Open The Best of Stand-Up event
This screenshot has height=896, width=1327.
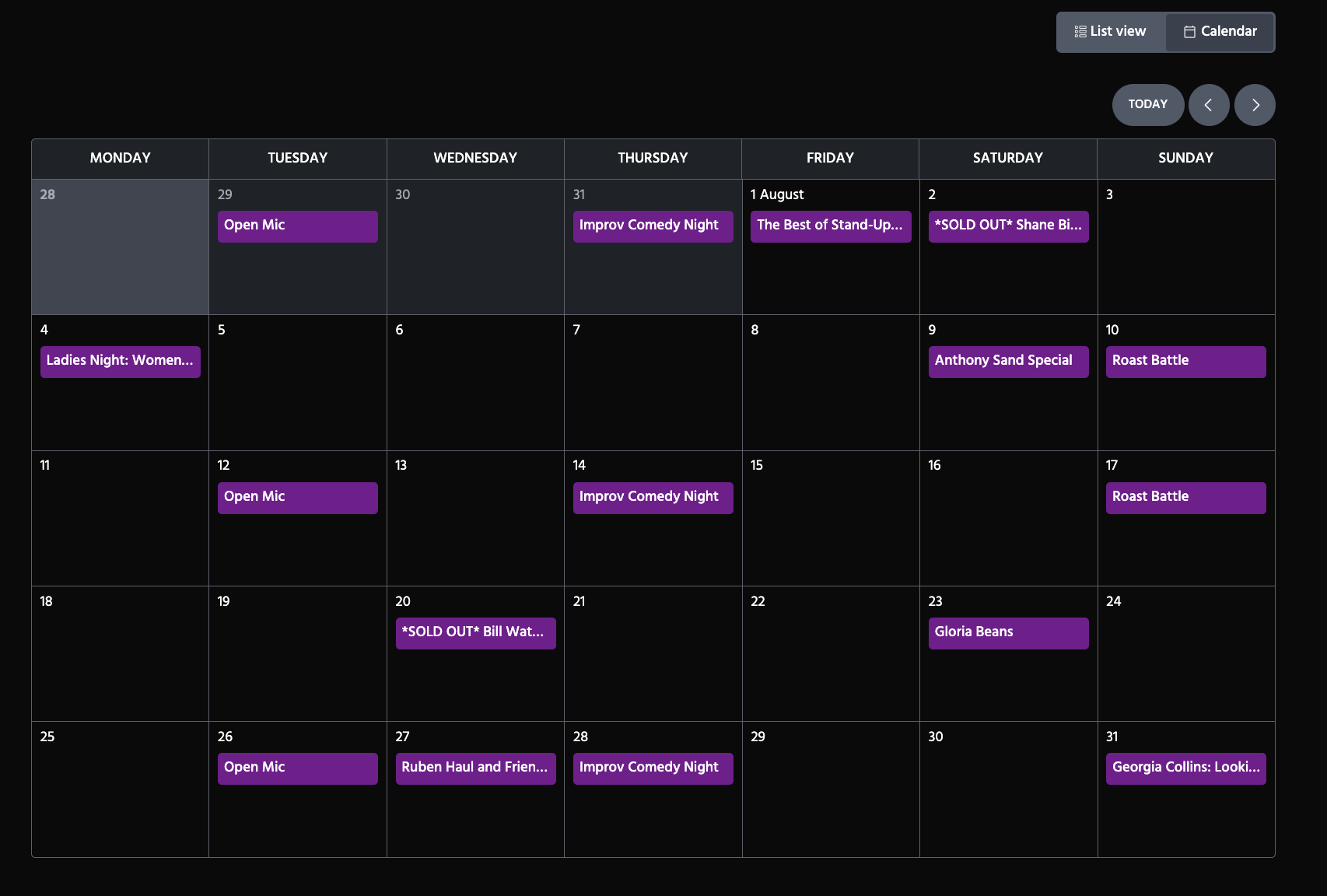click(x=831, y=226)
